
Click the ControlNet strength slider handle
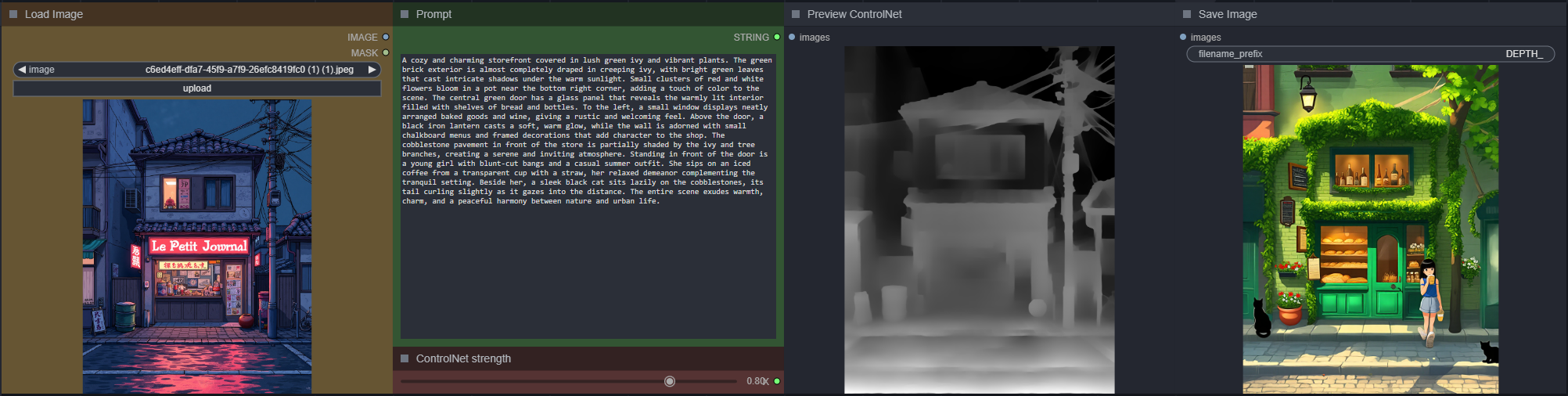(x=670, y=381)
